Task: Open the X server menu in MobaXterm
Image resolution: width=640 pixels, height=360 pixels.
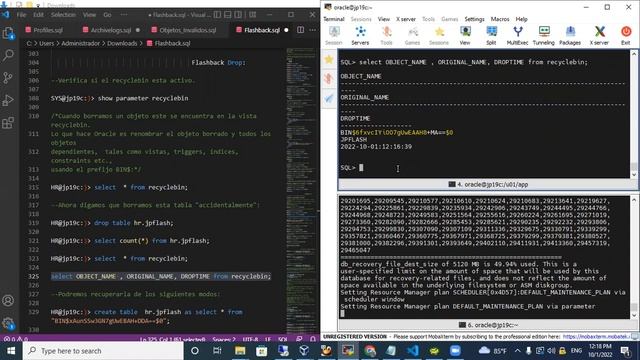Action: 406,19
